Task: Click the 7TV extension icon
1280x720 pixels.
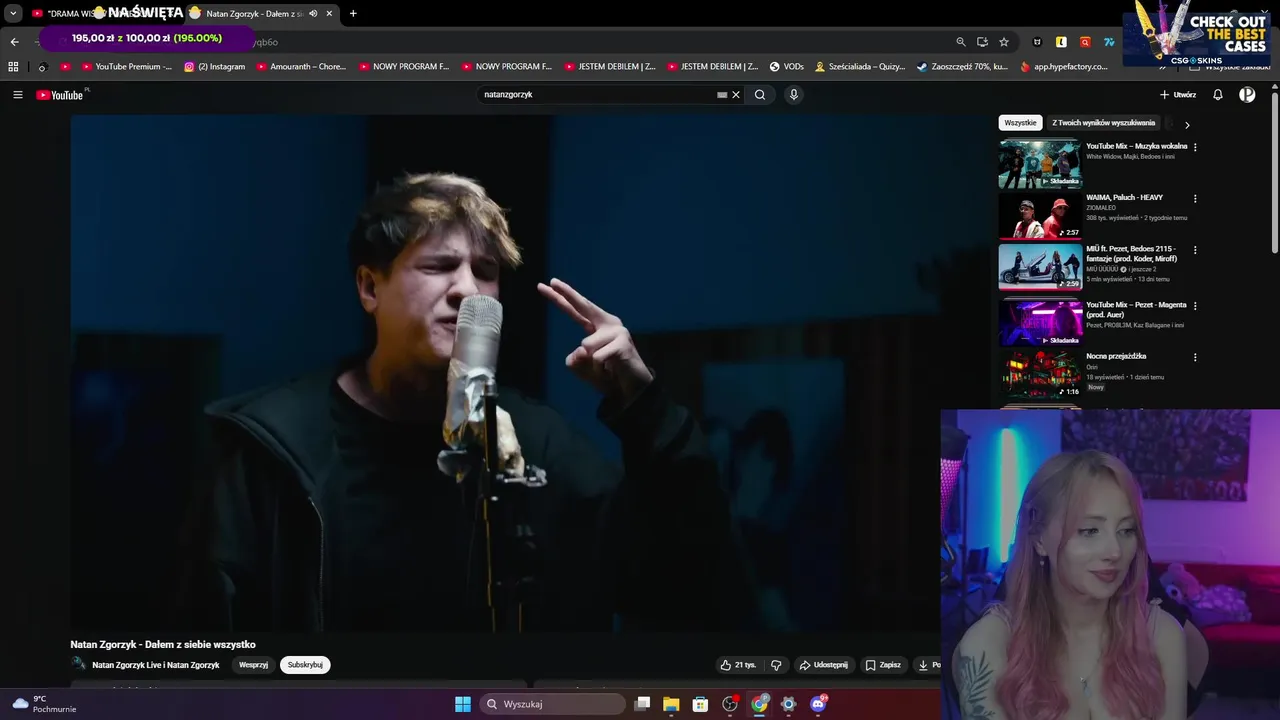Action: pyautogui.click(x=1109, y=42)
